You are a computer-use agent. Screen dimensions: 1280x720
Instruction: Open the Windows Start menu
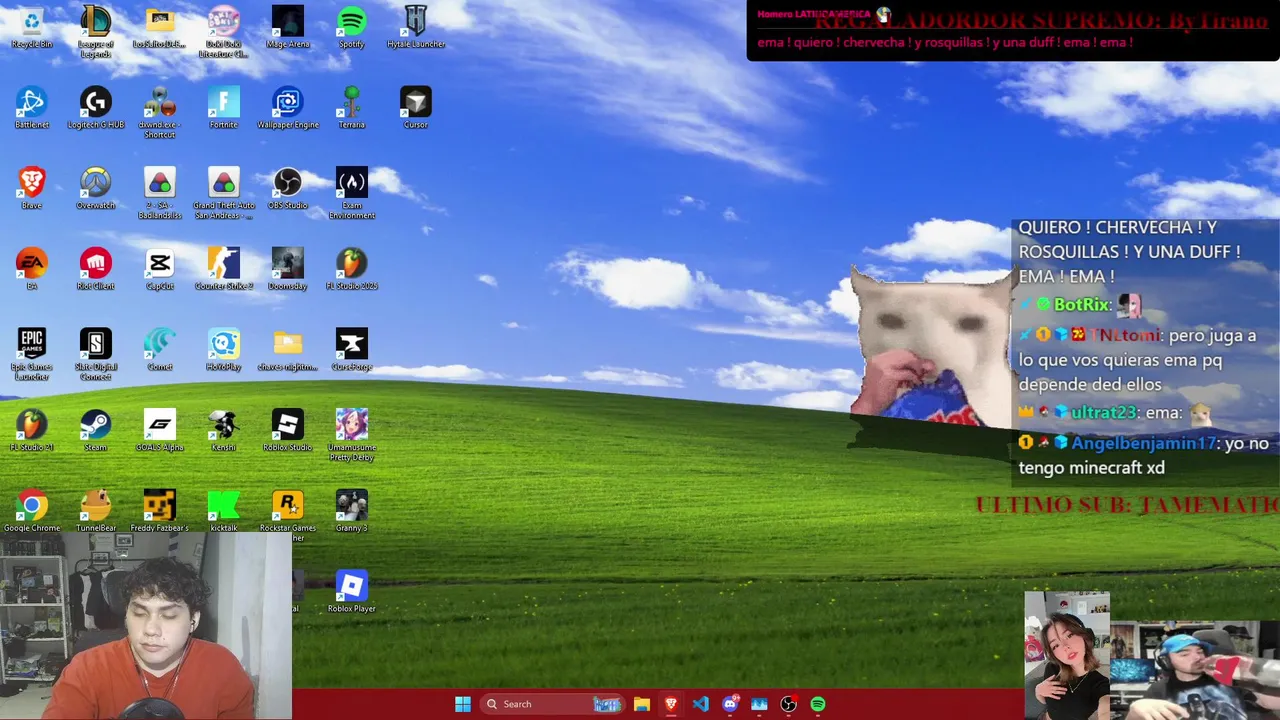tap(463, 704)
